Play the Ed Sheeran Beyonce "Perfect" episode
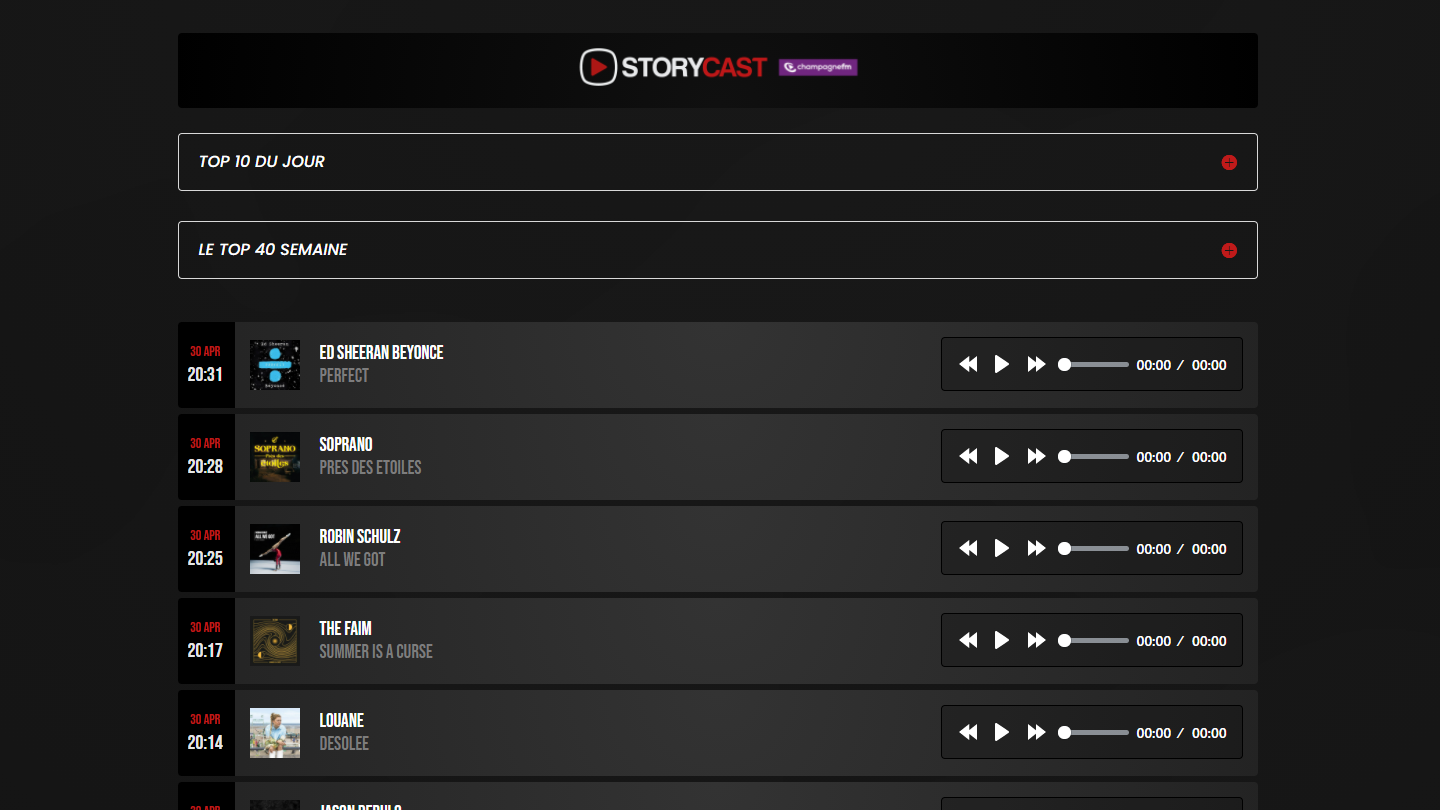The height and width of the screenshot is (810, 1440). (x=1002, y=364)
